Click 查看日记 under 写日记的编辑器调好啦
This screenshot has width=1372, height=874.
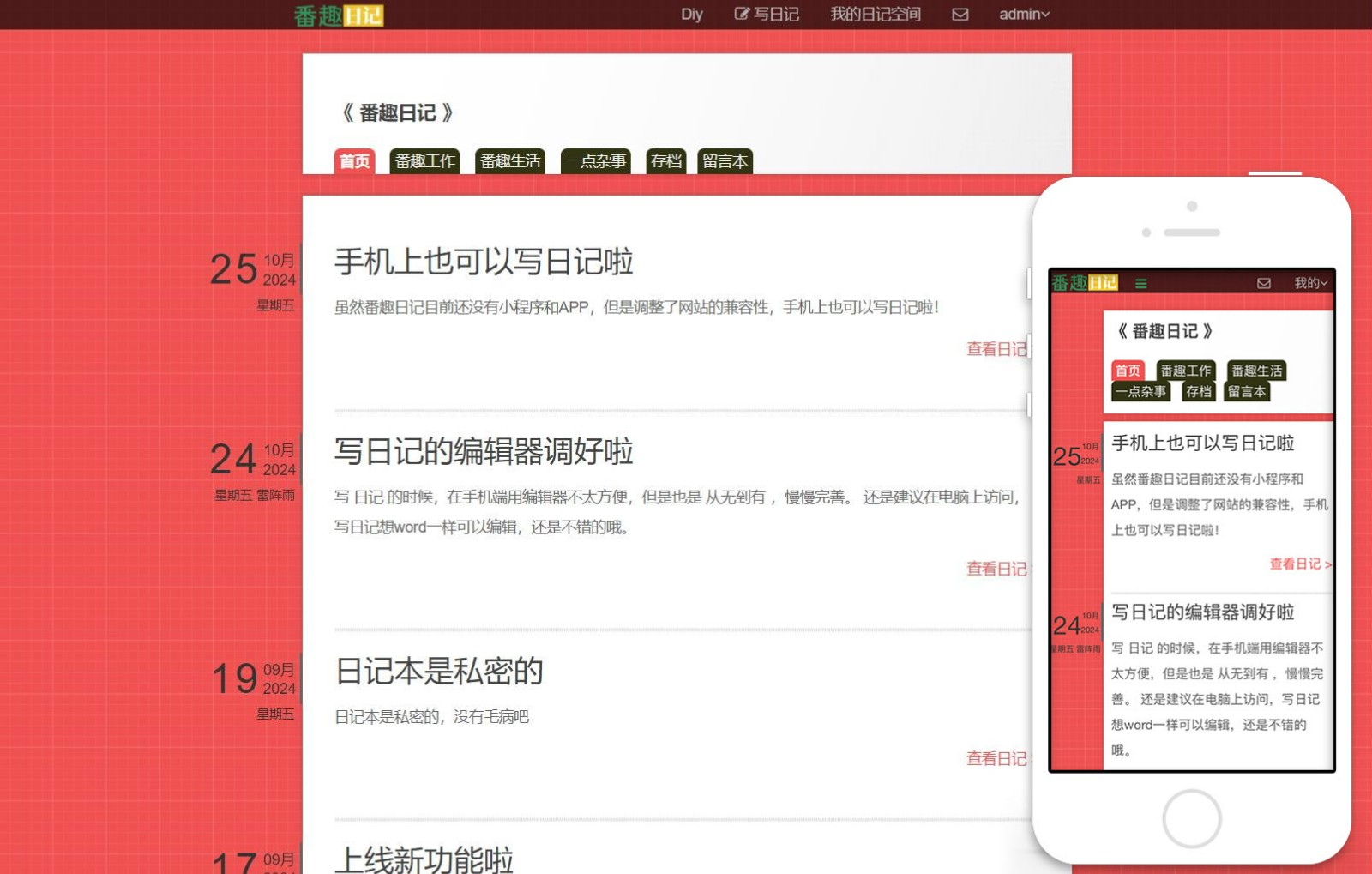pyautogui.click(x=997, y=569)
